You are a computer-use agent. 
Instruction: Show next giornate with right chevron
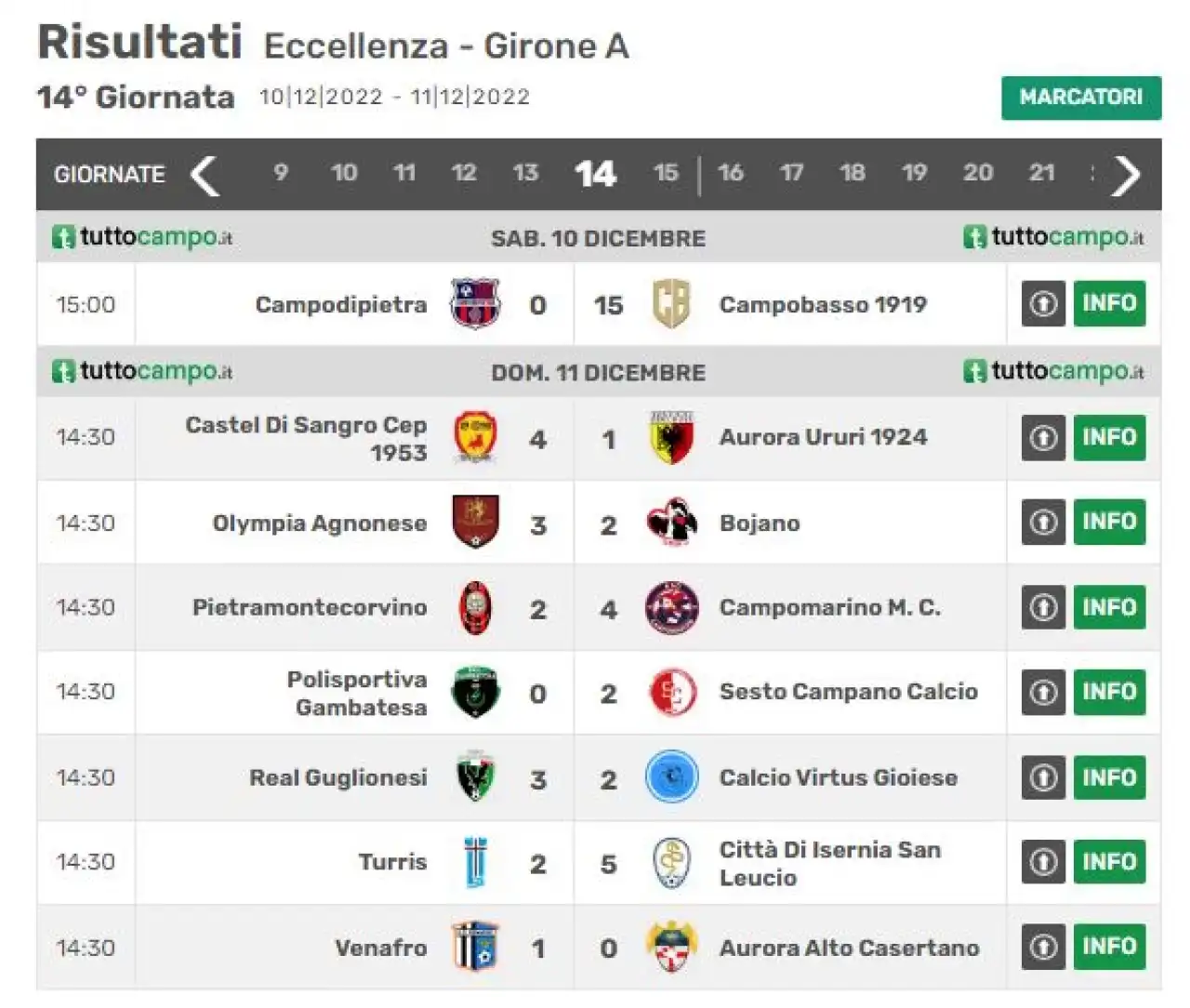[x=1126, y=175]
